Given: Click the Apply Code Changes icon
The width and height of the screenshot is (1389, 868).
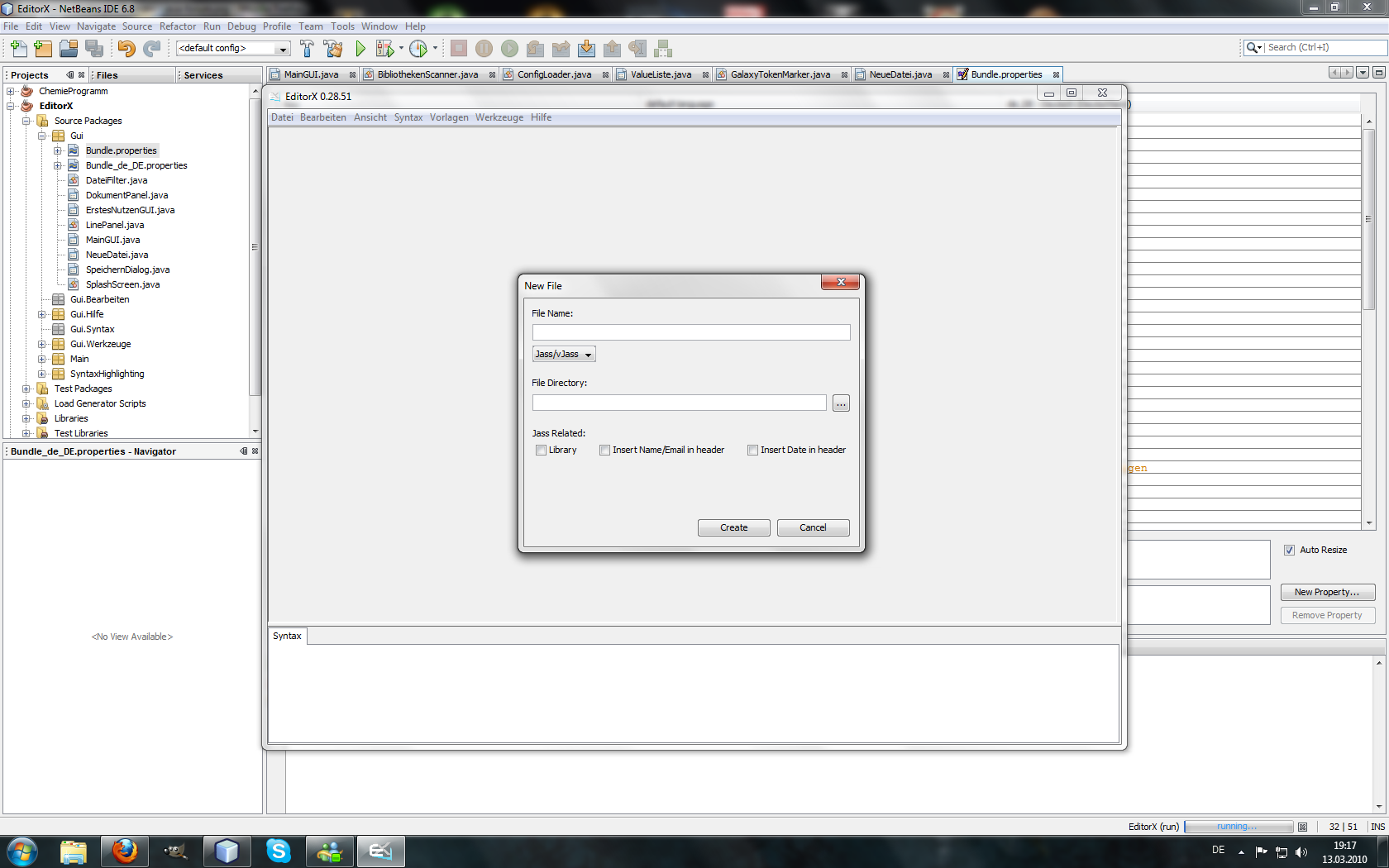Looking at the screenshot, I should [663, 49].
